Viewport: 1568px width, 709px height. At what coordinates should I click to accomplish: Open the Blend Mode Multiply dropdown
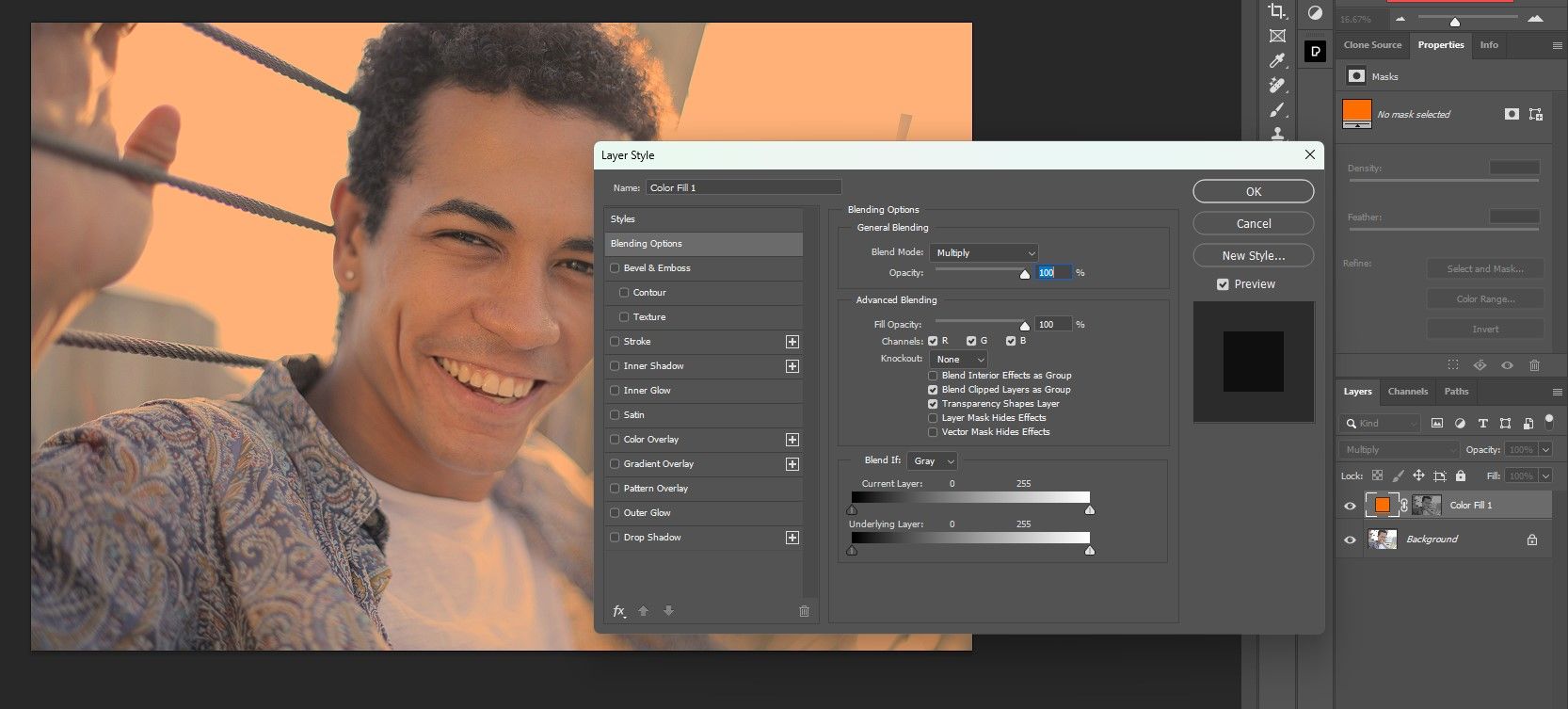(984, 252)
